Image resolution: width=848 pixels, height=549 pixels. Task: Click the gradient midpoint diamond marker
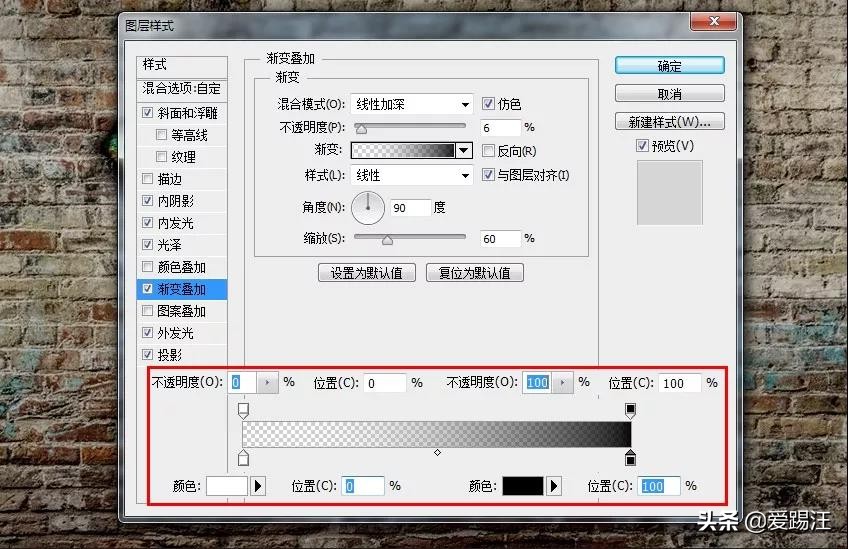pyautogui.click(x=437, y=452)
